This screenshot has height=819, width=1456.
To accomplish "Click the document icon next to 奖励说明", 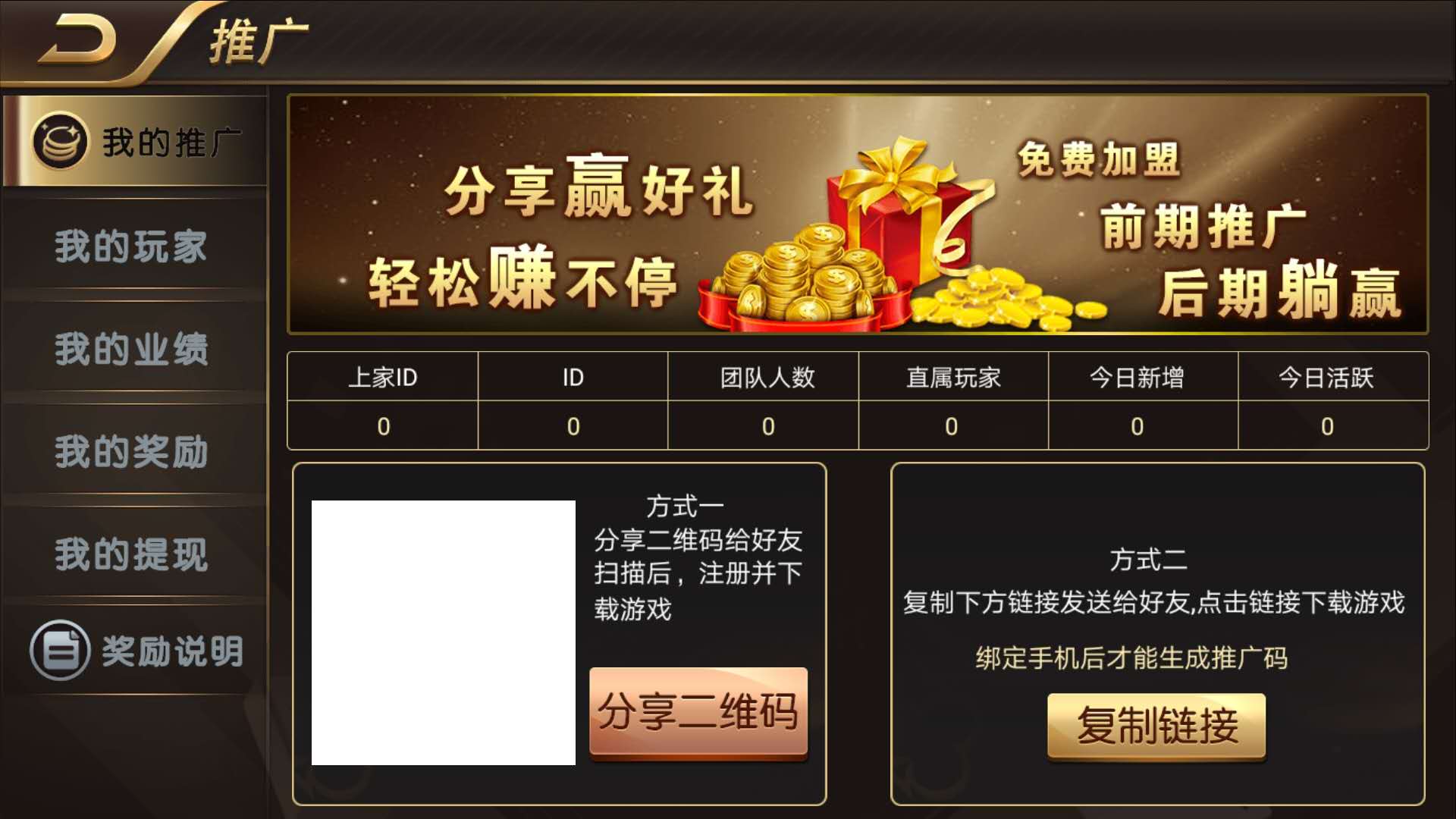I will (59, 651).
